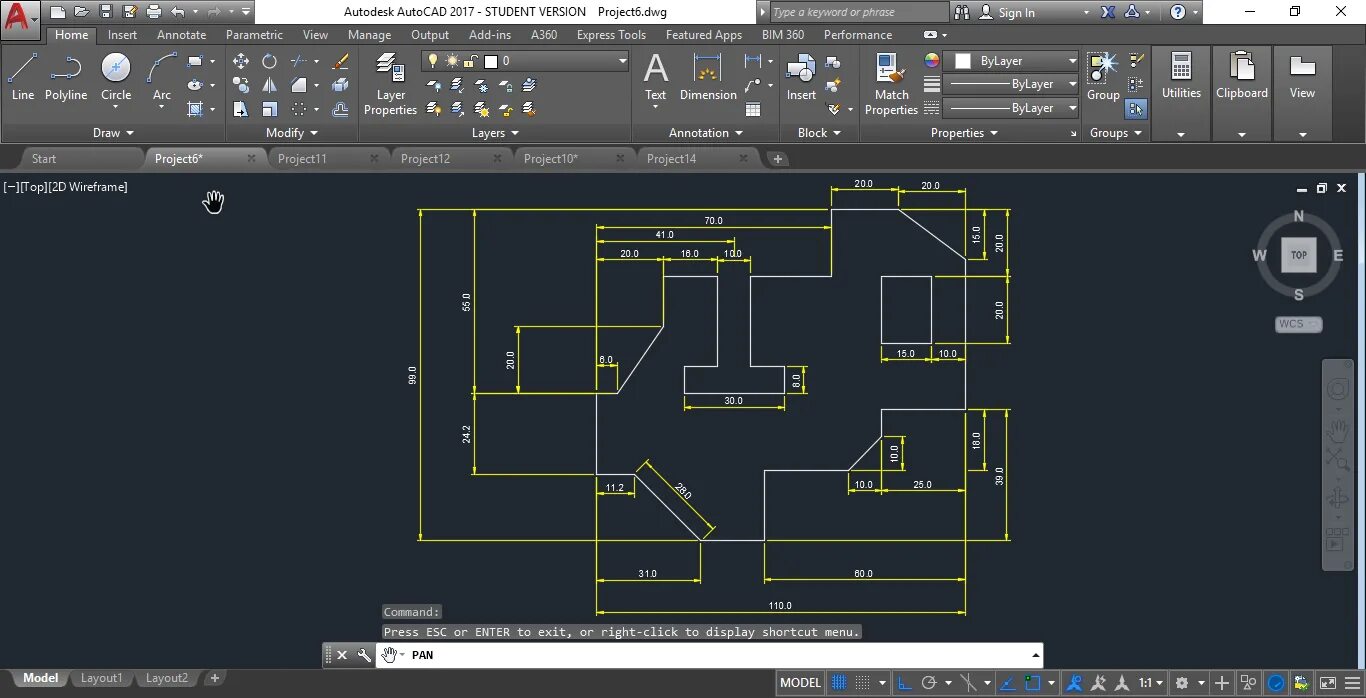The width and height of the screenshot is (1366, 698).
Task: Click the Rotate tool icon
Action: point(269,61)
